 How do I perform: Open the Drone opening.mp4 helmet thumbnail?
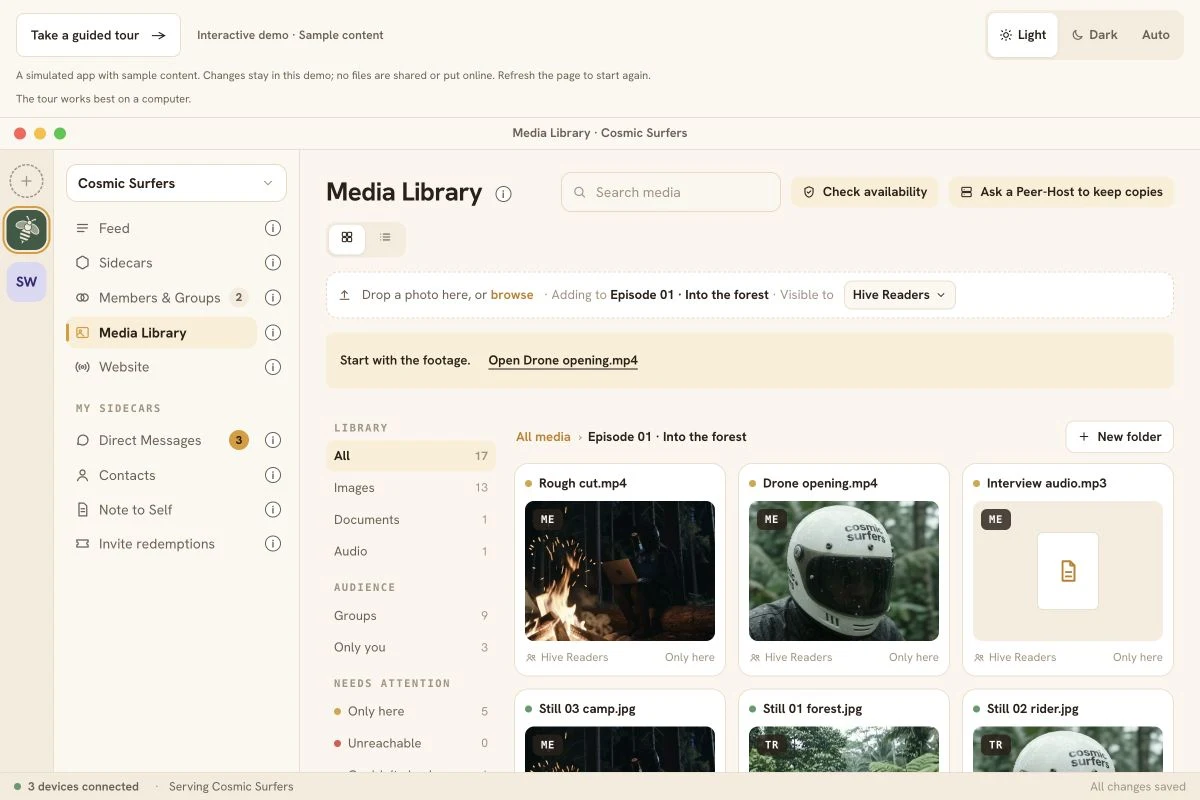[x=844, y=571]
